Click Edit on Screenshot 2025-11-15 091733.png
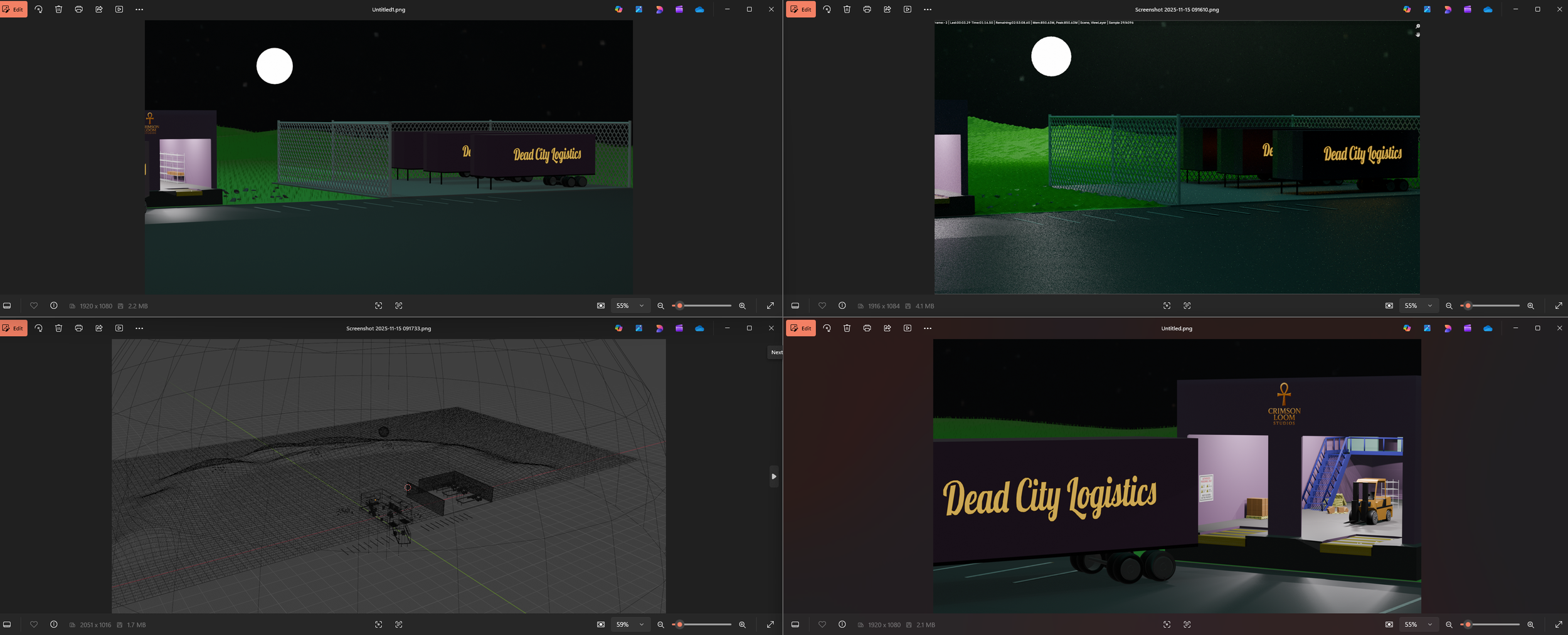The image size is (1568, 635). coord(14,328)
